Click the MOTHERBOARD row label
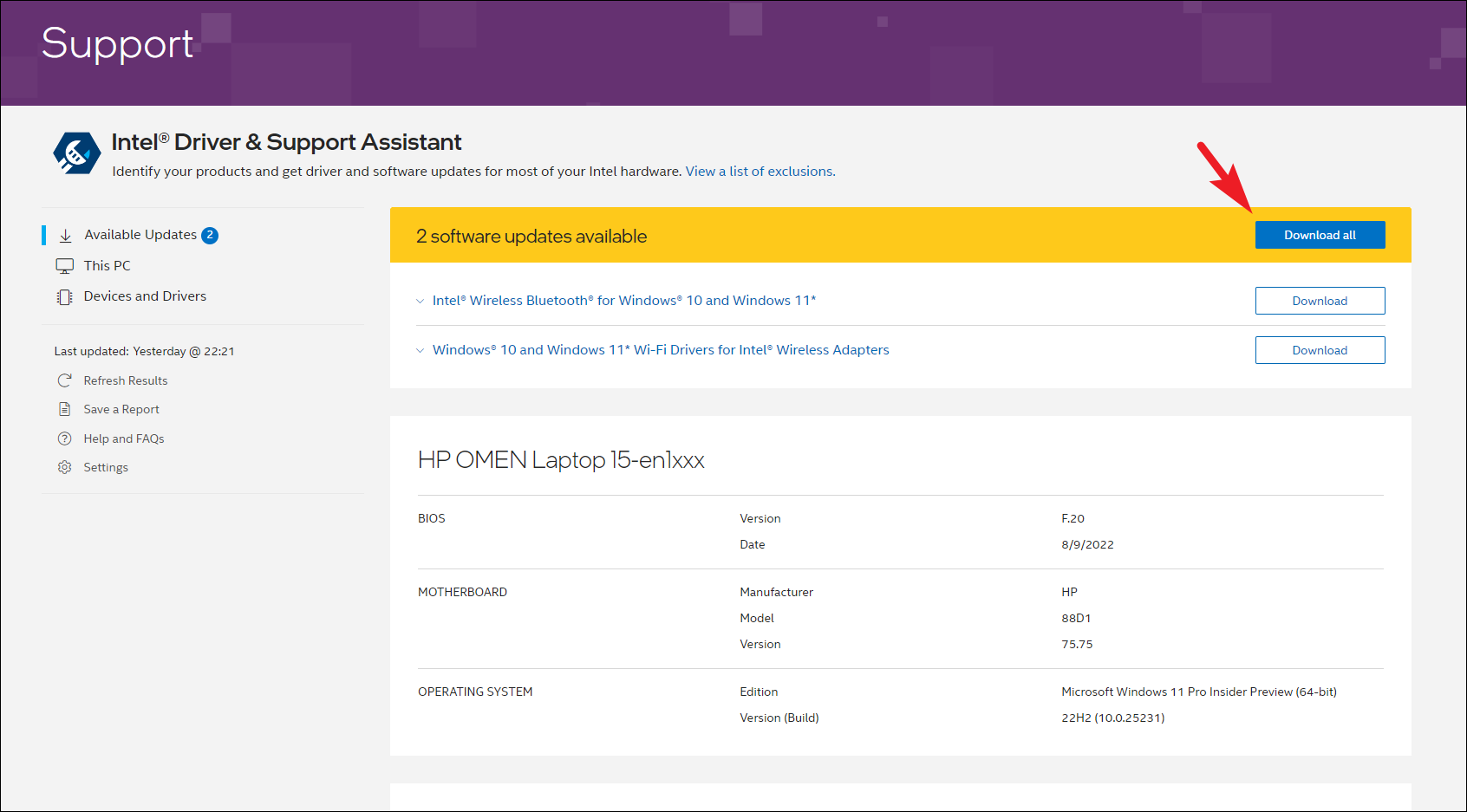This screenshot has height=812, width=1467. tap(462, 592)
